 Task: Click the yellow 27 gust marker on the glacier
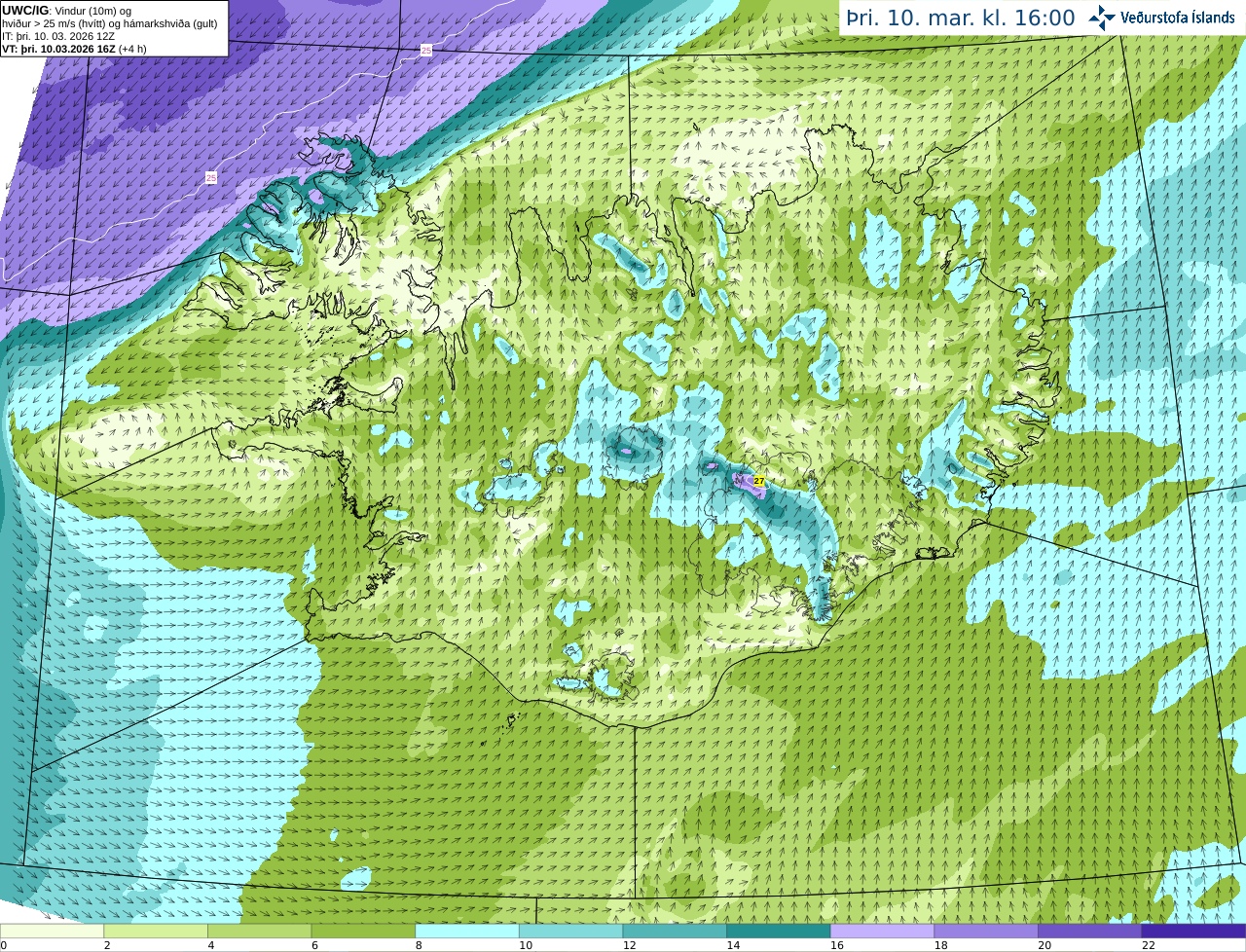point(758,481)
